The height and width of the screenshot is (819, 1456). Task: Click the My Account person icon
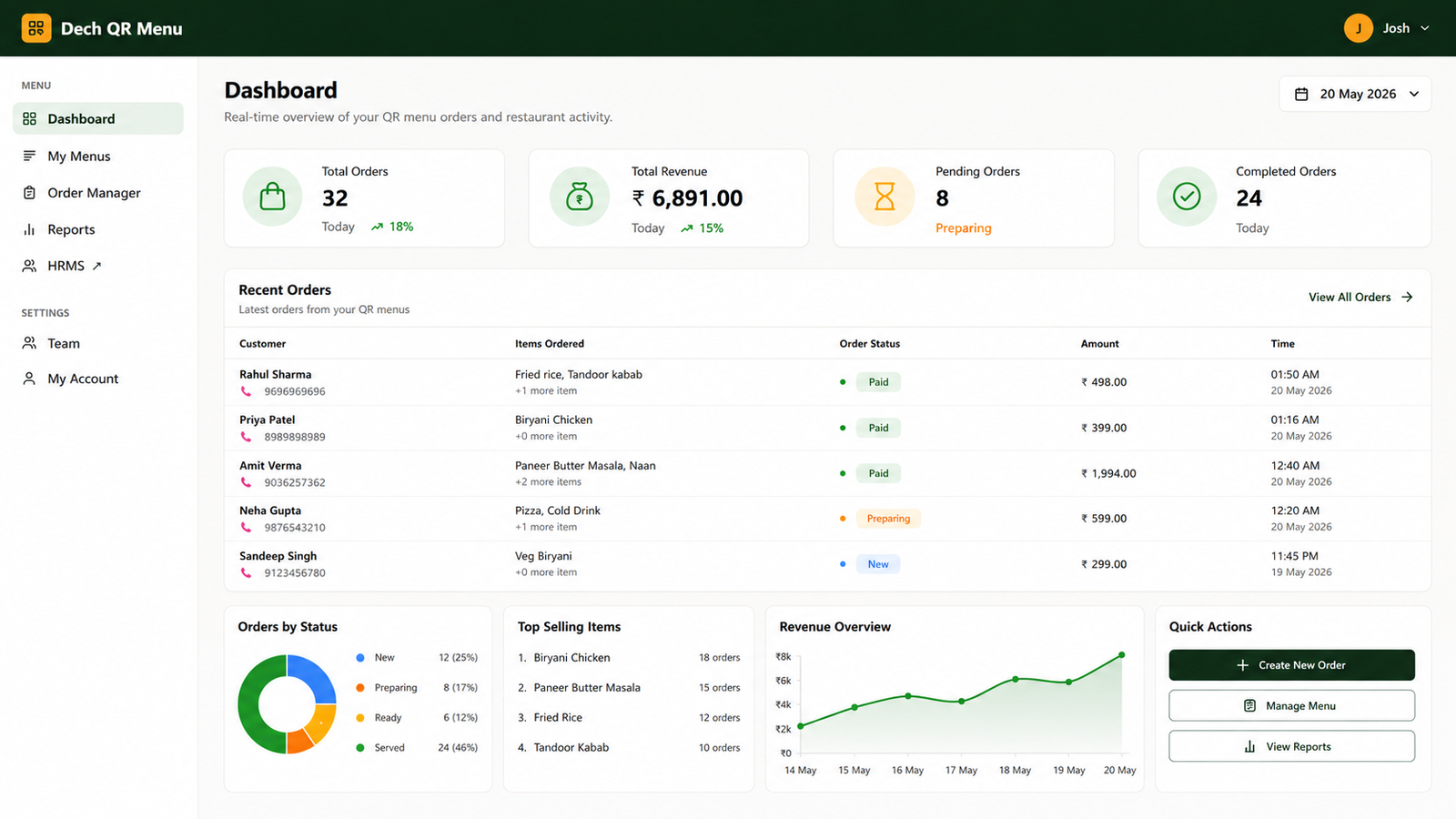pyautogui.click(x=29, y=379)
